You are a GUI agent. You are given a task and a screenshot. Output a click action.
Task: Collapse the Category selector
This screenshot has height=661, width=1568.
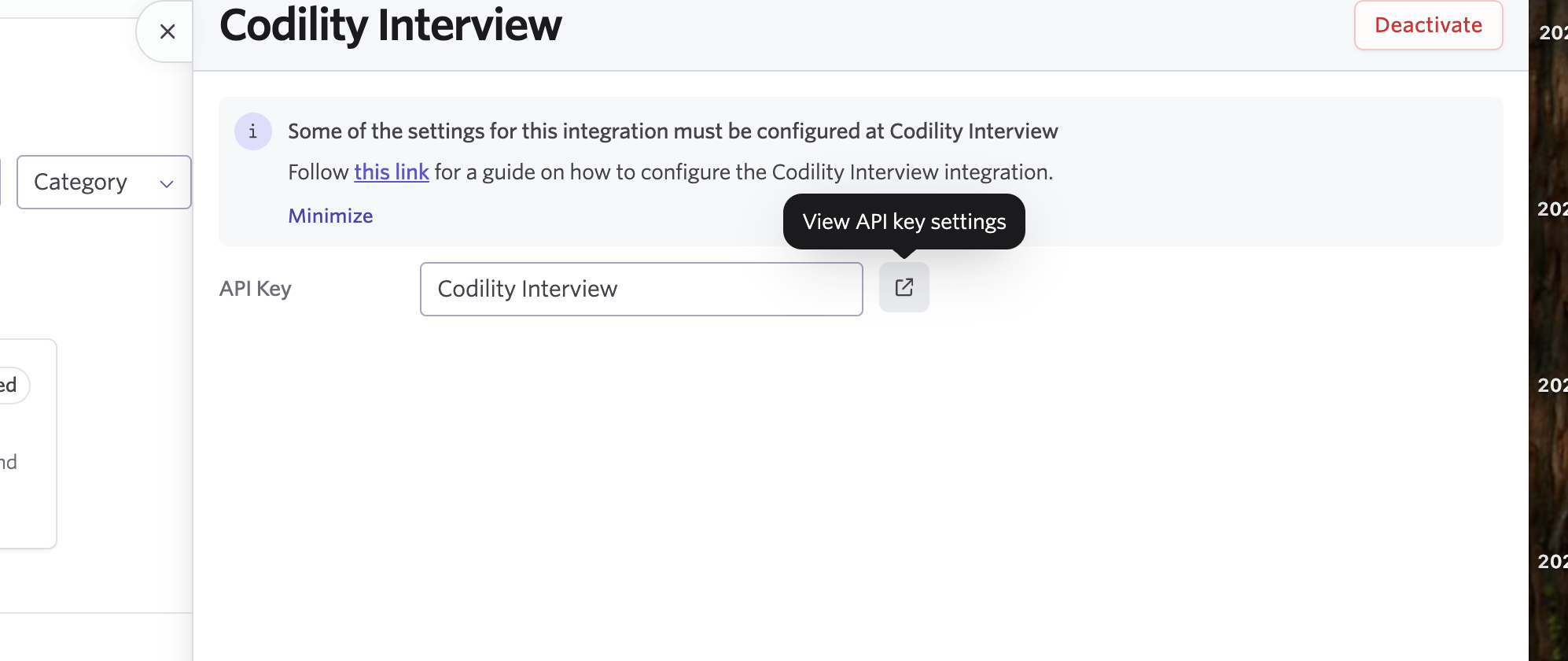[x=103, y=183]
